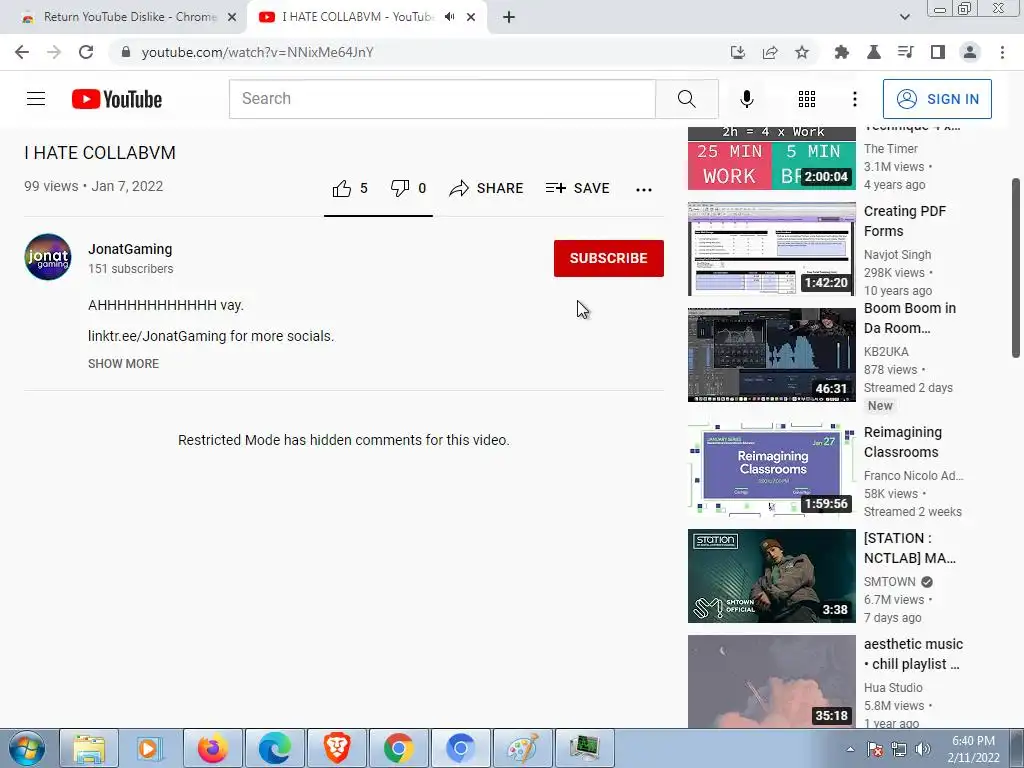This screenshot has height=768, width=1024.
Task: Open The Timer 2:00:04 video thumbnail
Action: tap(771, 158)
